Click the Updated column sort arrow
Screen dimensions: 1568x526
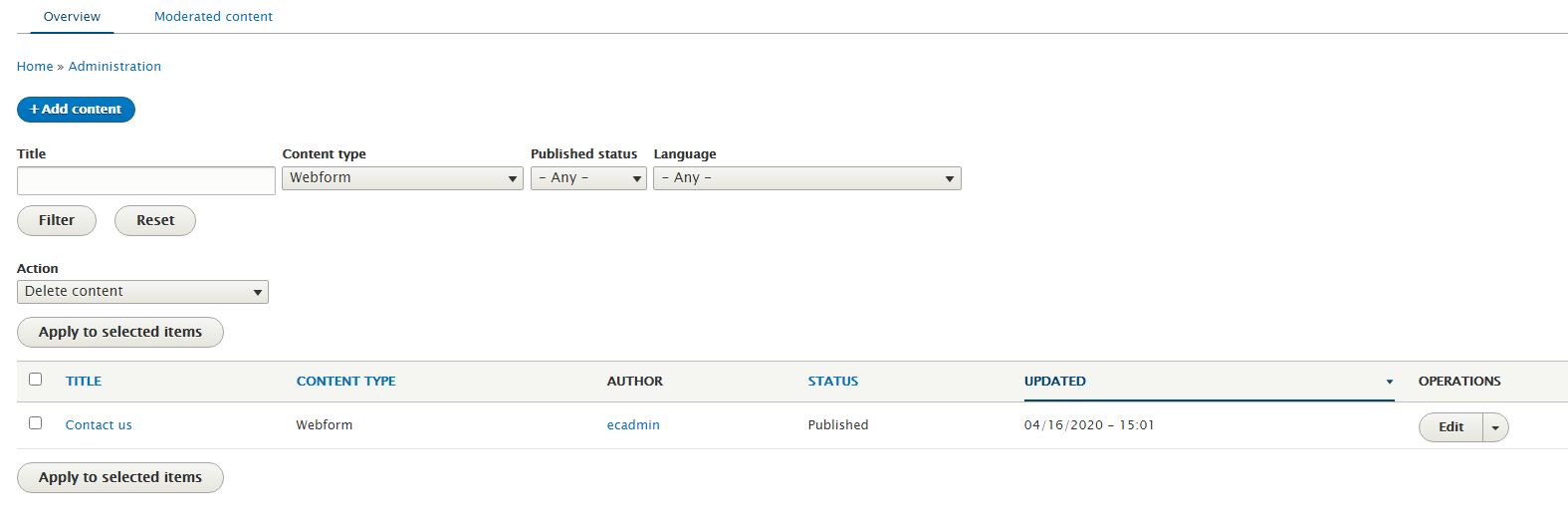pyautogui.click(x=1390, y=382)
